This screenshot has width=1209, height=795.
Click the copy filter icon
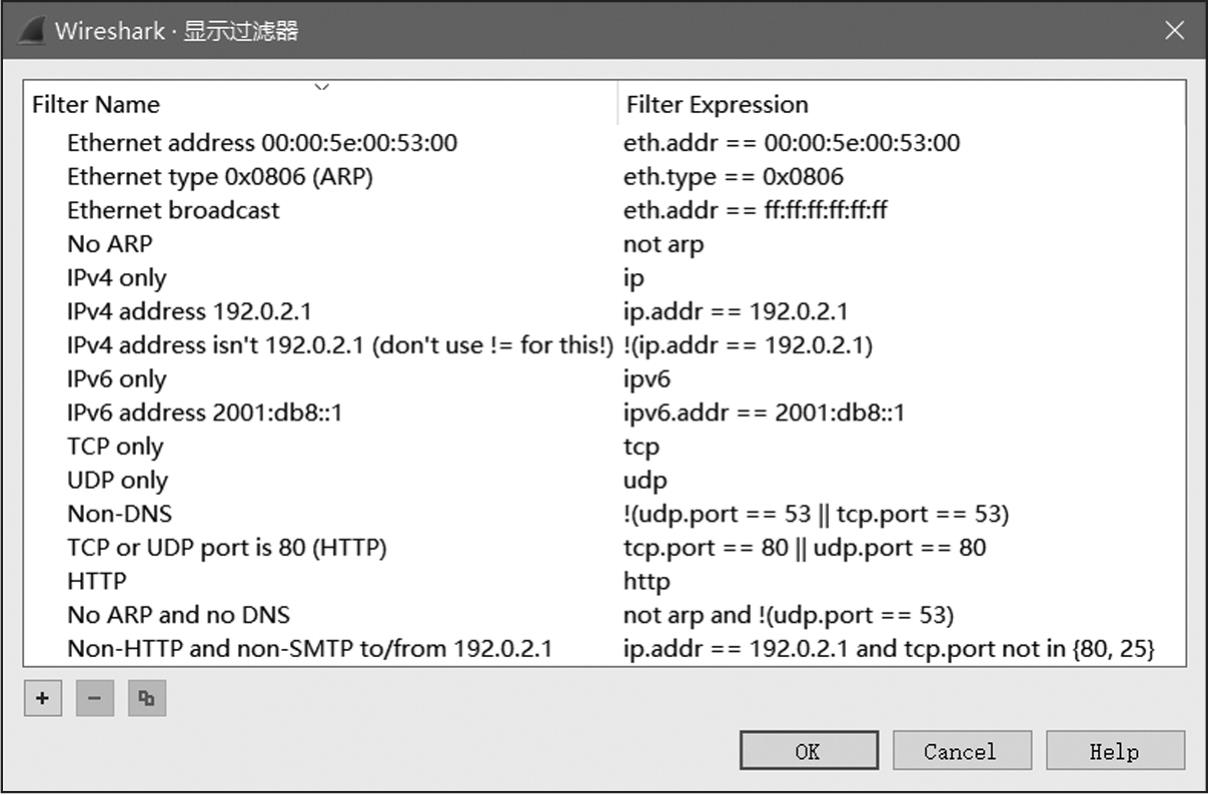pyautogui.click(x=147, y=698)
